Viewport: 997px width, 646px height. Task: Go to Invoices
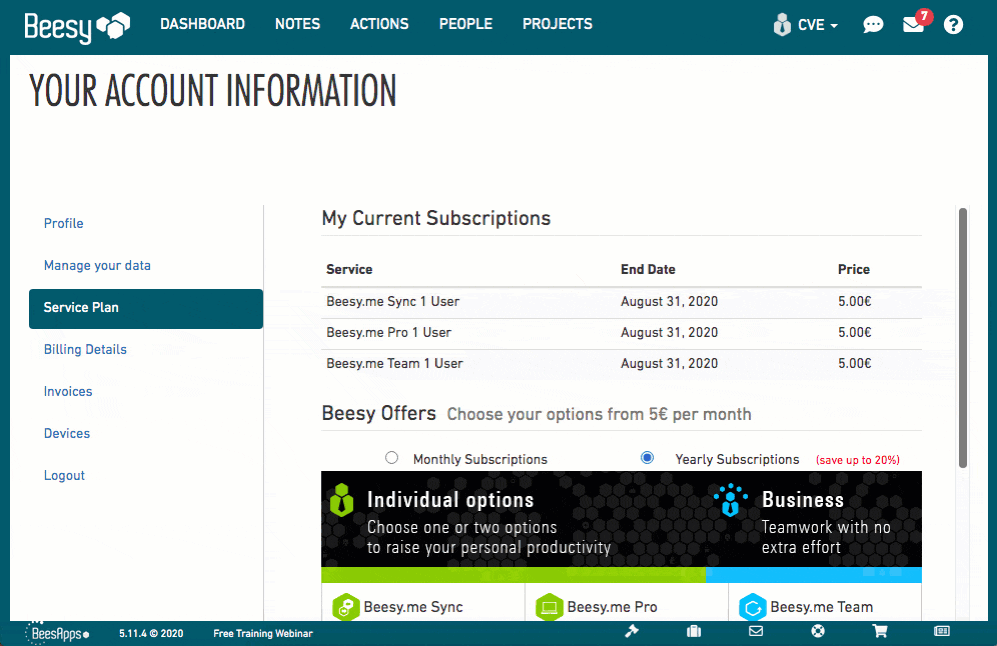68,392
